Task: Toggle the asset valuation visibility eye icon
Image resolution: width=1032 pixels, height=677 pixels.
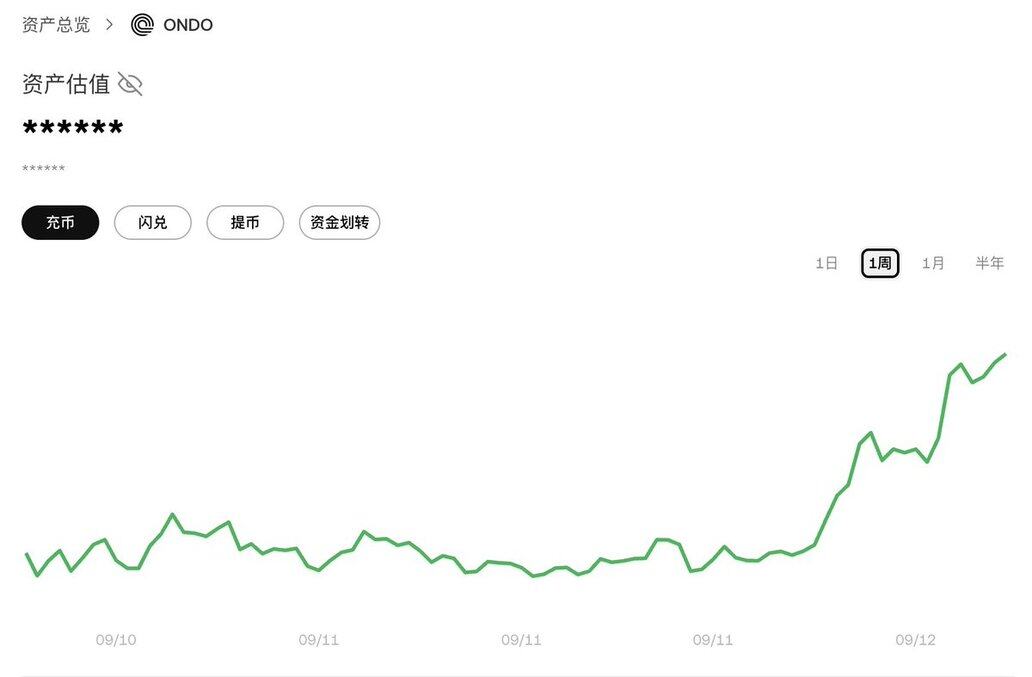Action: click(130, 84)
